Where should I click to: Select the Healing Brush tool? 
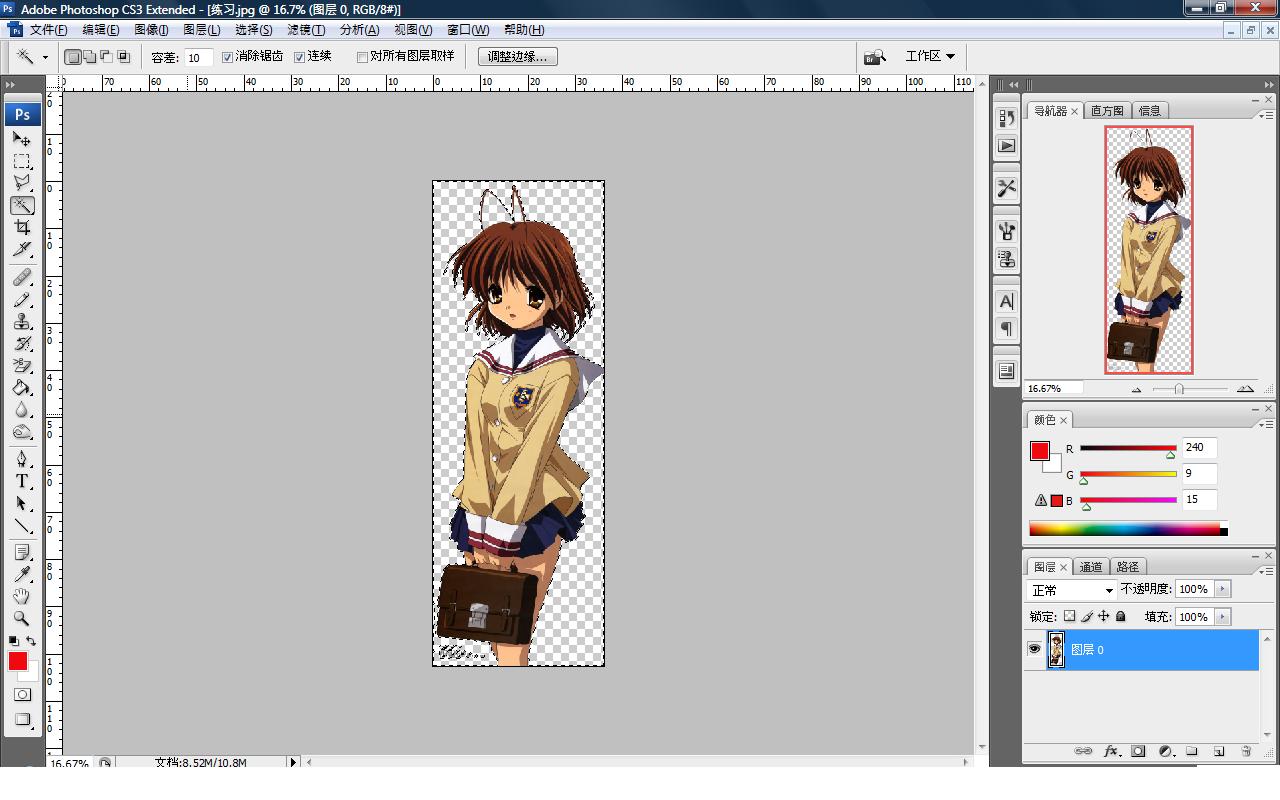pyautogui.click(x=22, y=277)
